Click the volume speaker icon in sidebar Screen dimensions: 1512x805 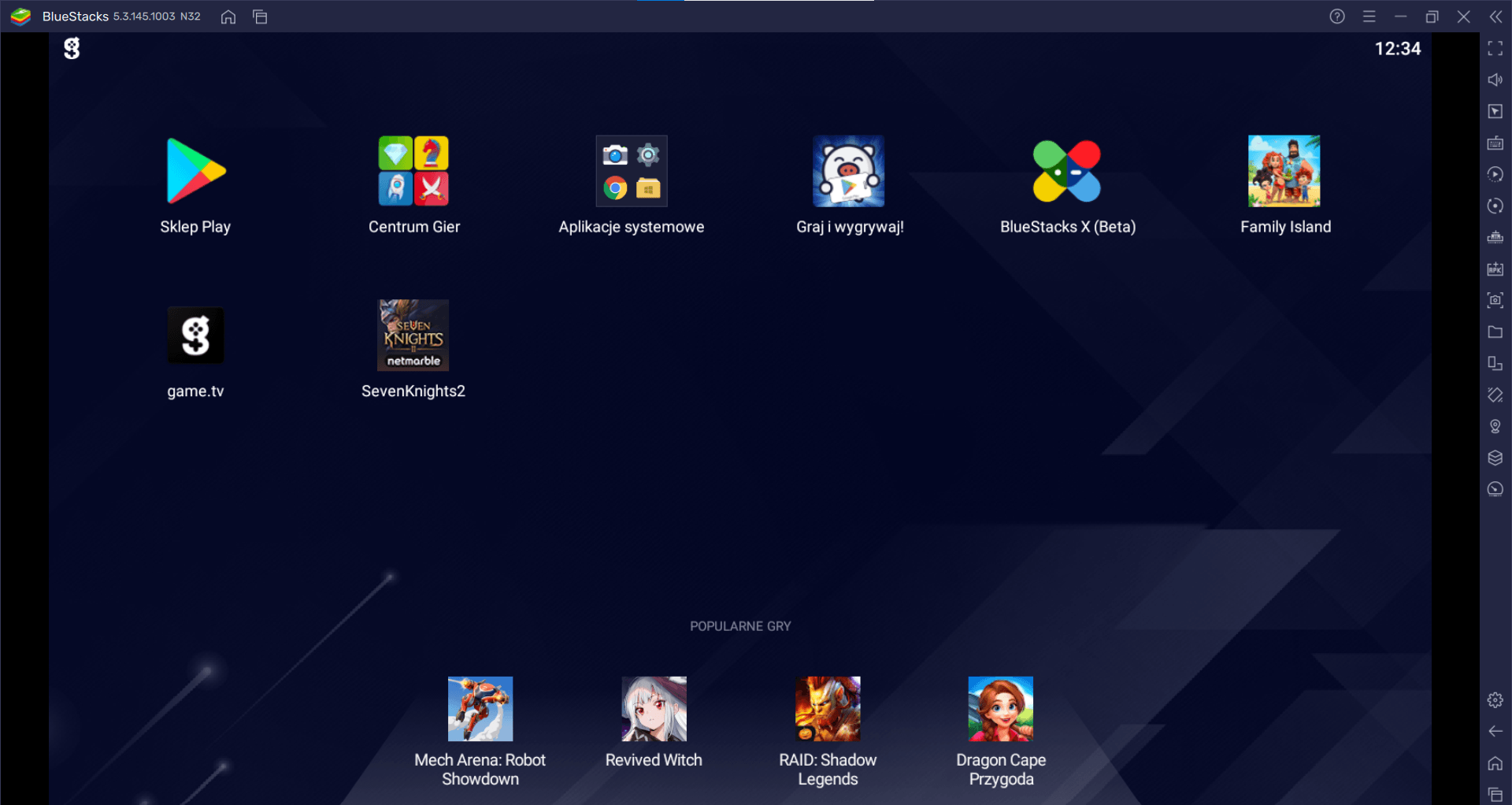(1495, 80)
